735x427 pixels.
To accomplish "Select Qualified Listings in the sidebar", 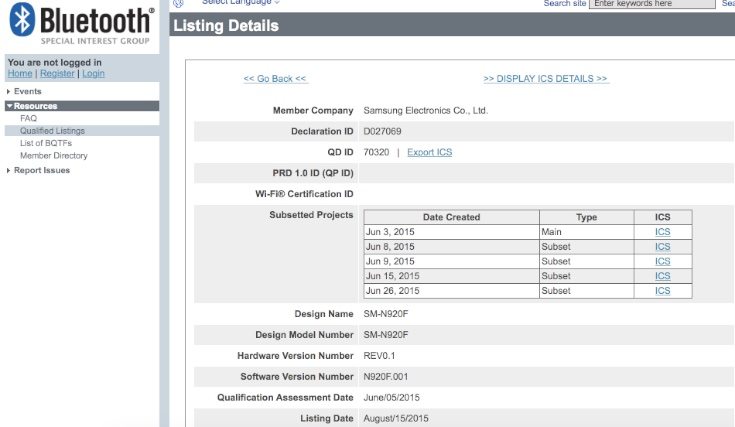I will (x=82, y=131).
